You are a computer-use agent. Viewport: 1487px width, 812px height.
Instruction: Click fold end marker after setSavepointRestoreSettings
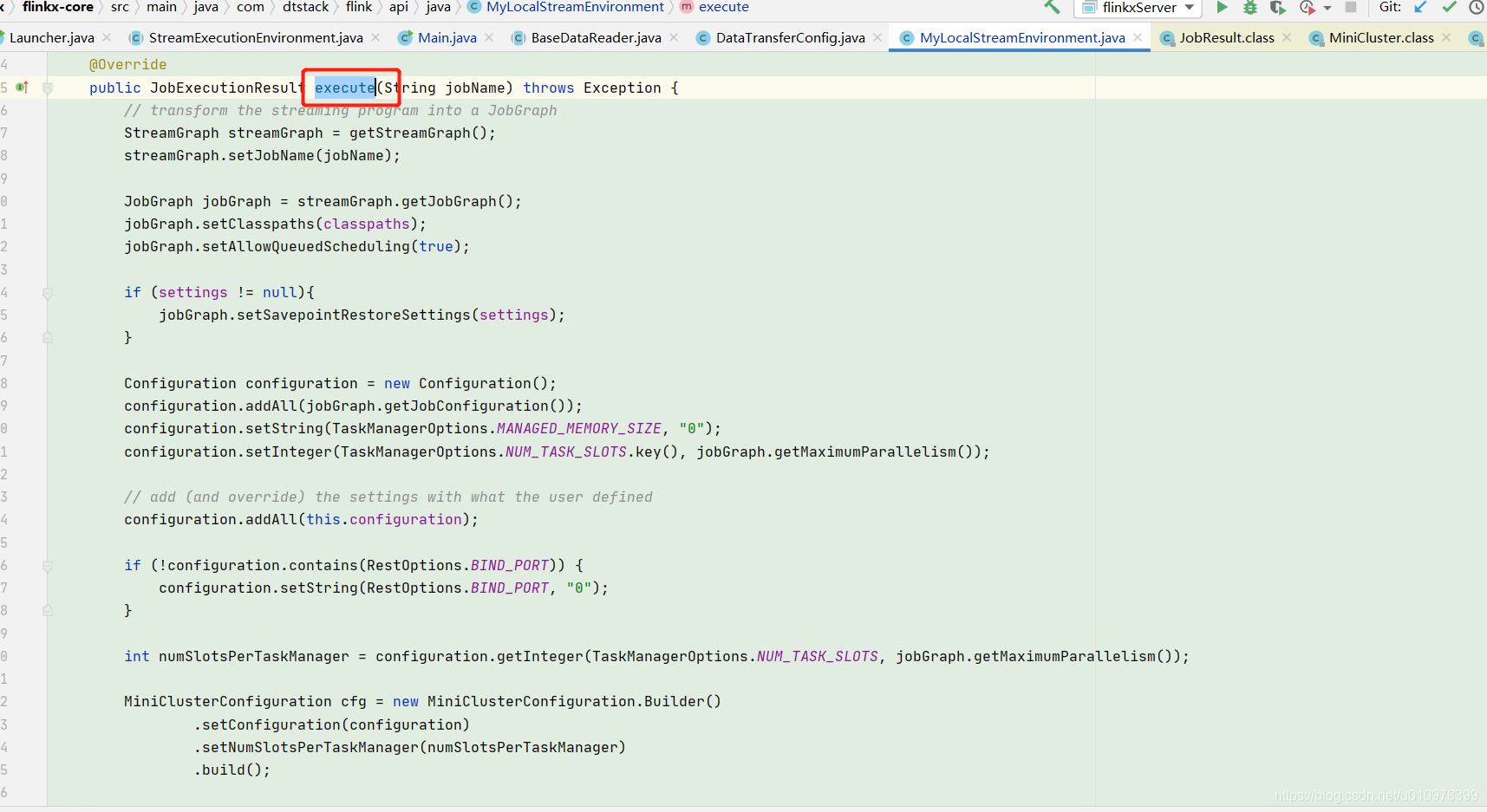pos(48,337)
